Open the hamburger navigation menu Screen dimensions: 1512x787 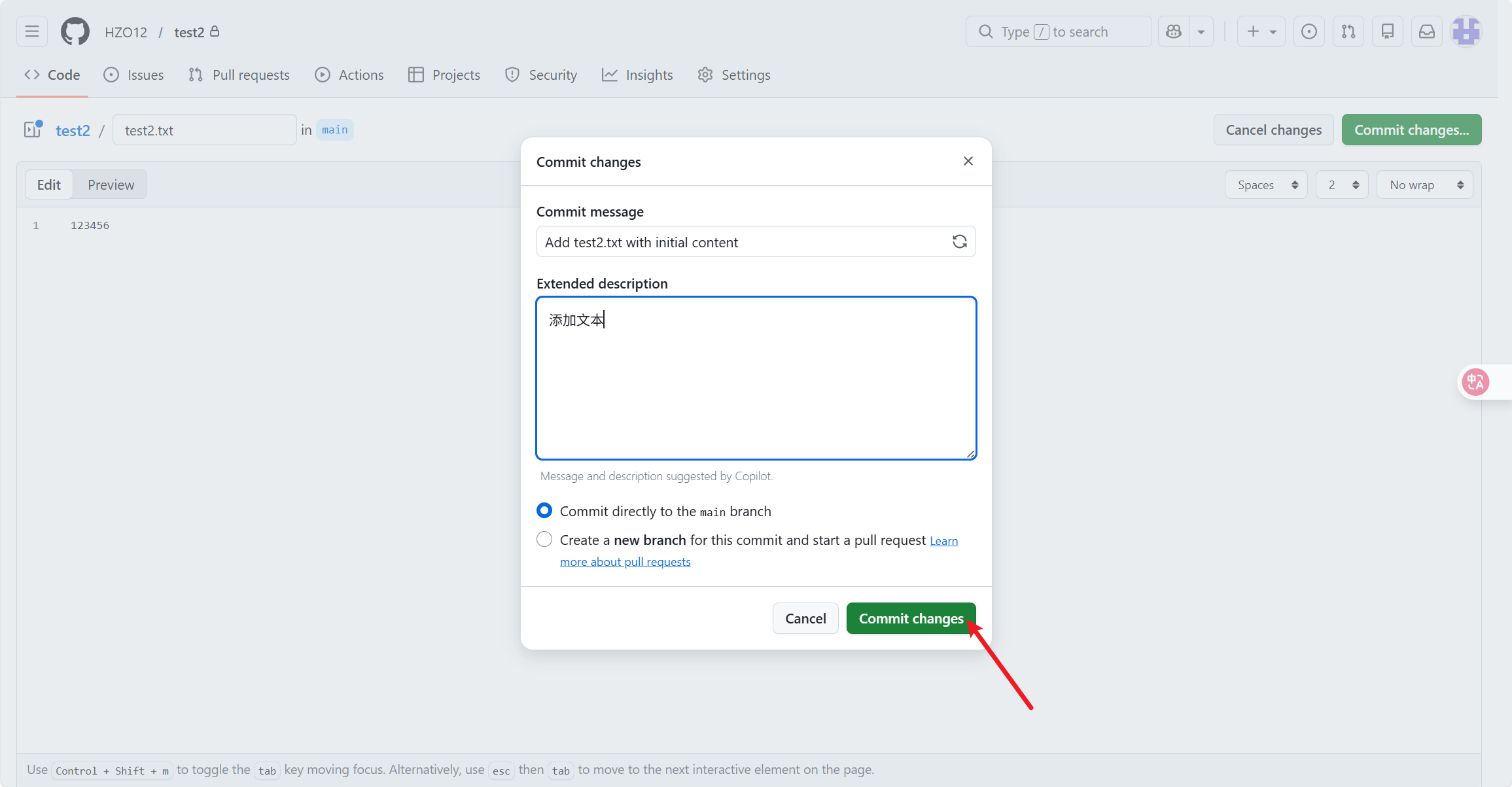click(x=32, y=31)
